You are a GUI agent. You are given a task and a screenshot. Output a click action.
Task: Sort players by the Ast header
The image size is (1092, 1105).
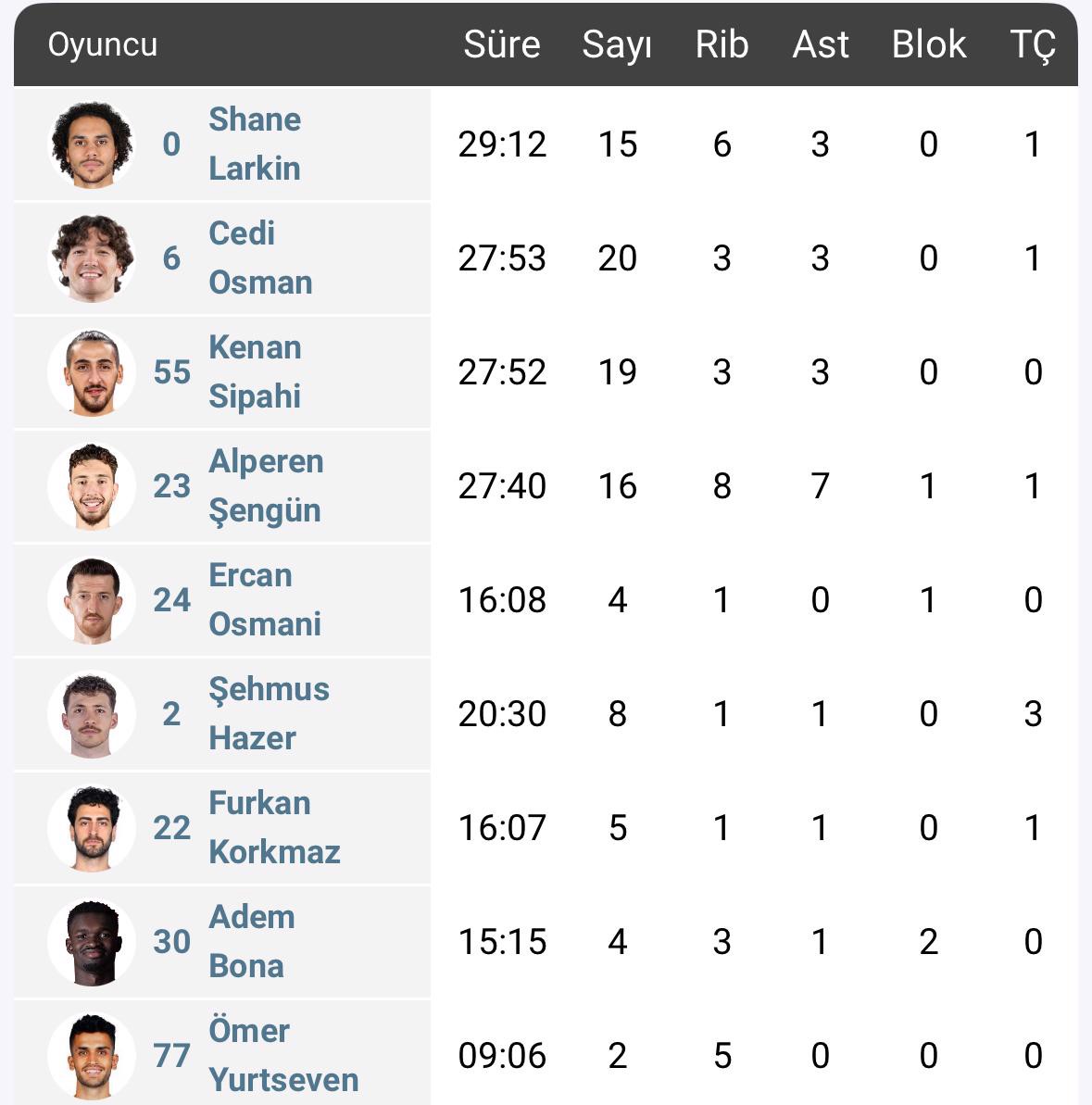click(x=820, y=44)
